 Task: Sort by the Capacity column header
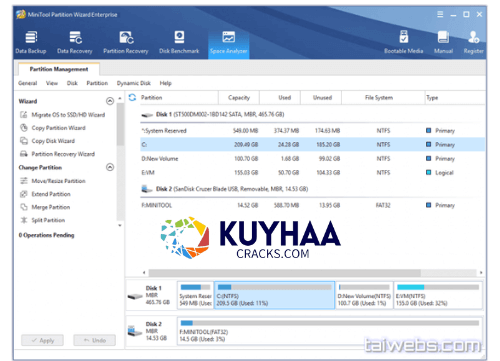(x=239, y=97)
